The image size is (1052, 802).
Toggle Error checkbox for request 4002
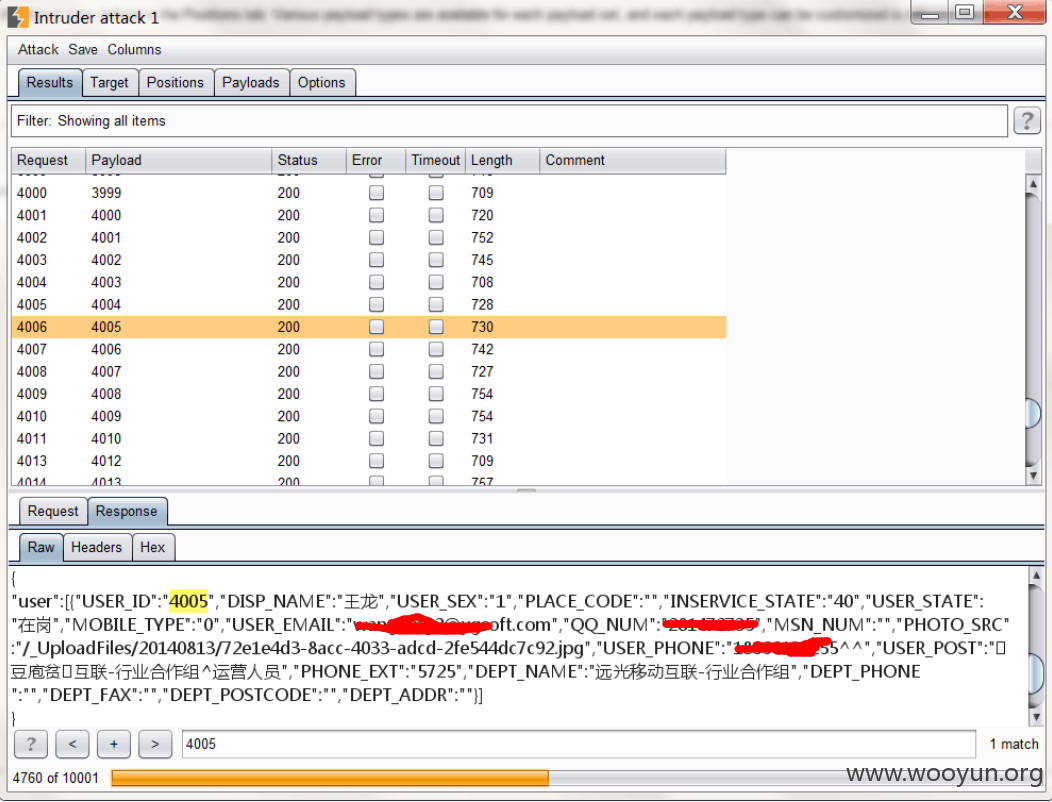tap(376, 238)
